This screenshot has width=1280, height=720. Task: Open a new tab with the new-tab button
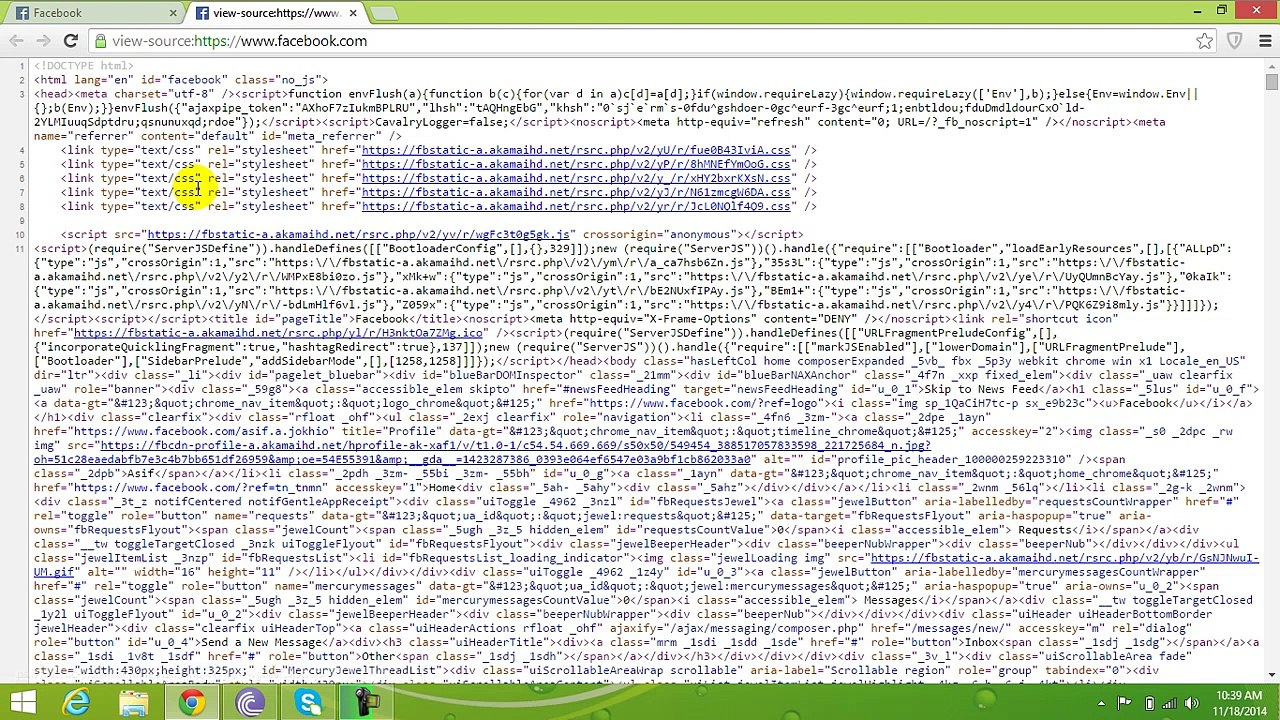pos(383,13)
